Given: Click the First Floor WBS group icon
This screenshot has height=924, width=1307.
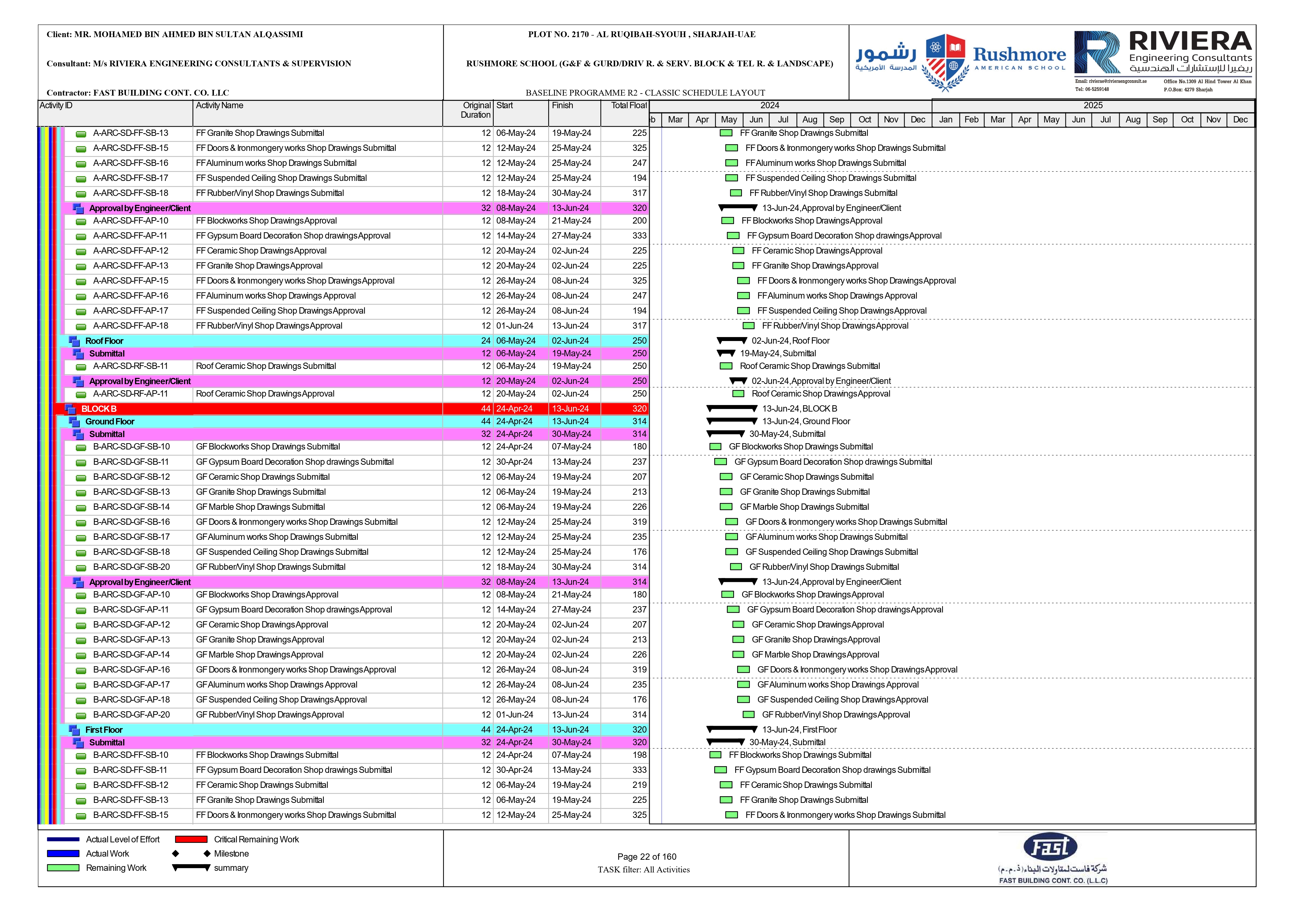Looking at the screenshot, I should tap(75, 730).
